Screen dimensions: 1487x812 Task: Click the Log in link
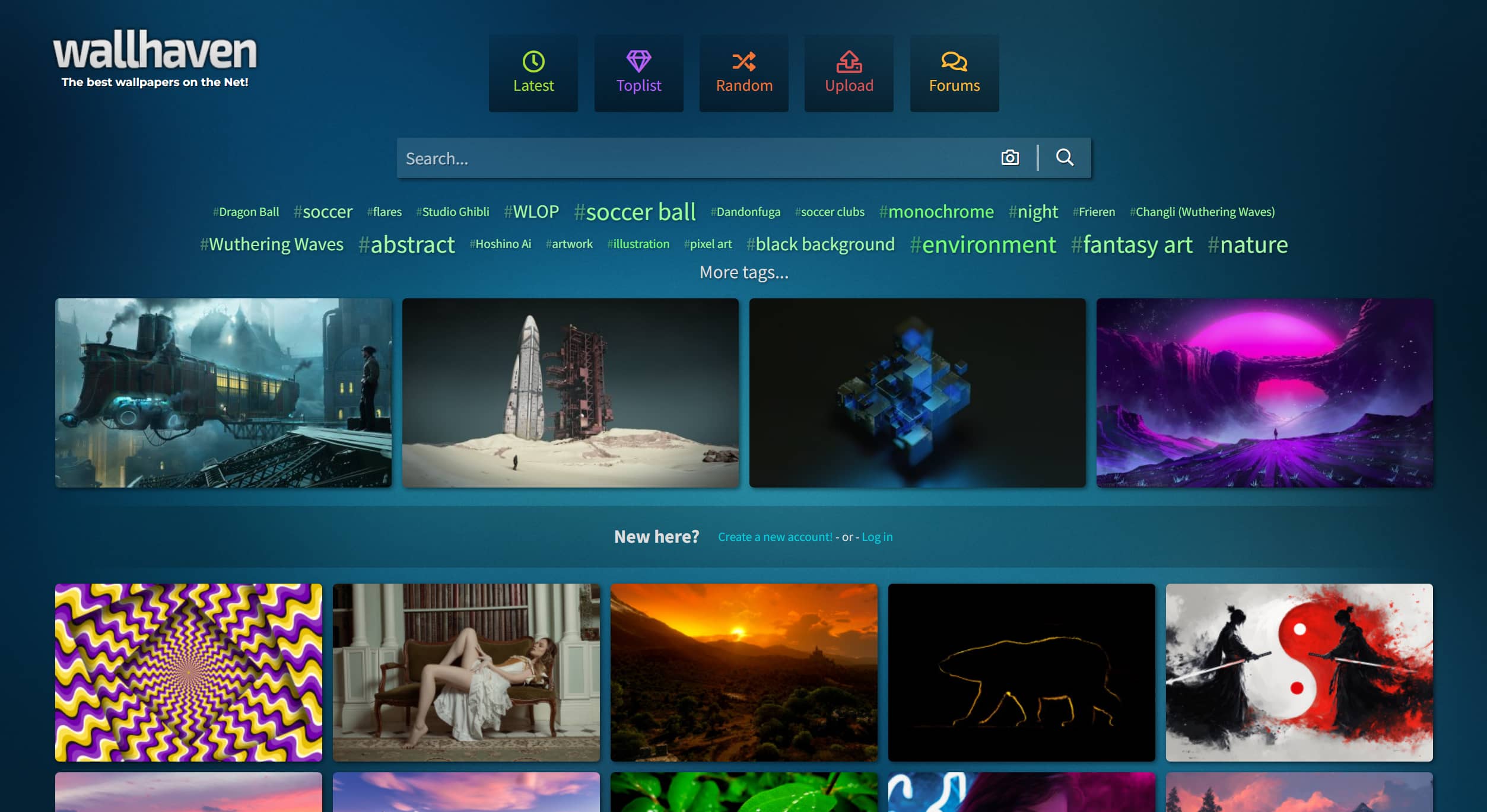(876, 537)
